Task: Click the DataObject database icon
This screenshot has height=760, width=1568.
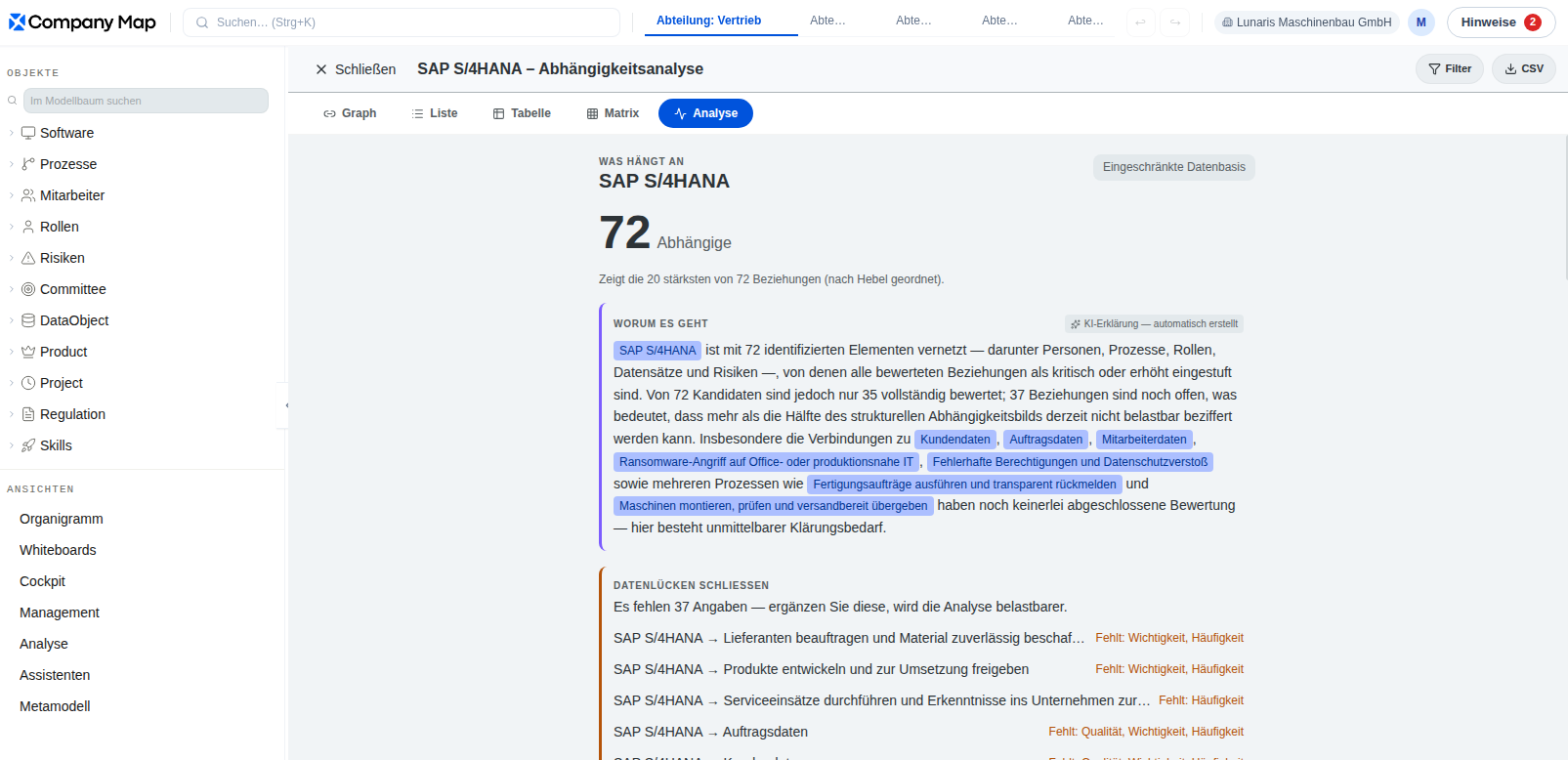Action: point(28,320)
